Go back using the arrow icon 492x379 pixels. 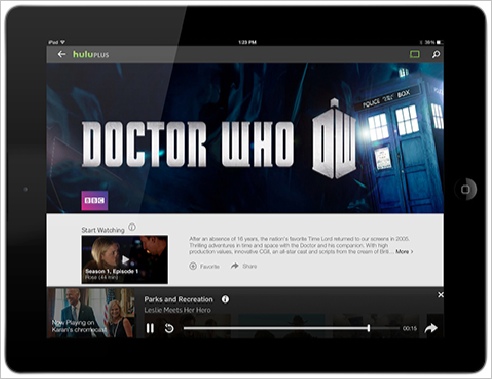click(x=61, y=54)
